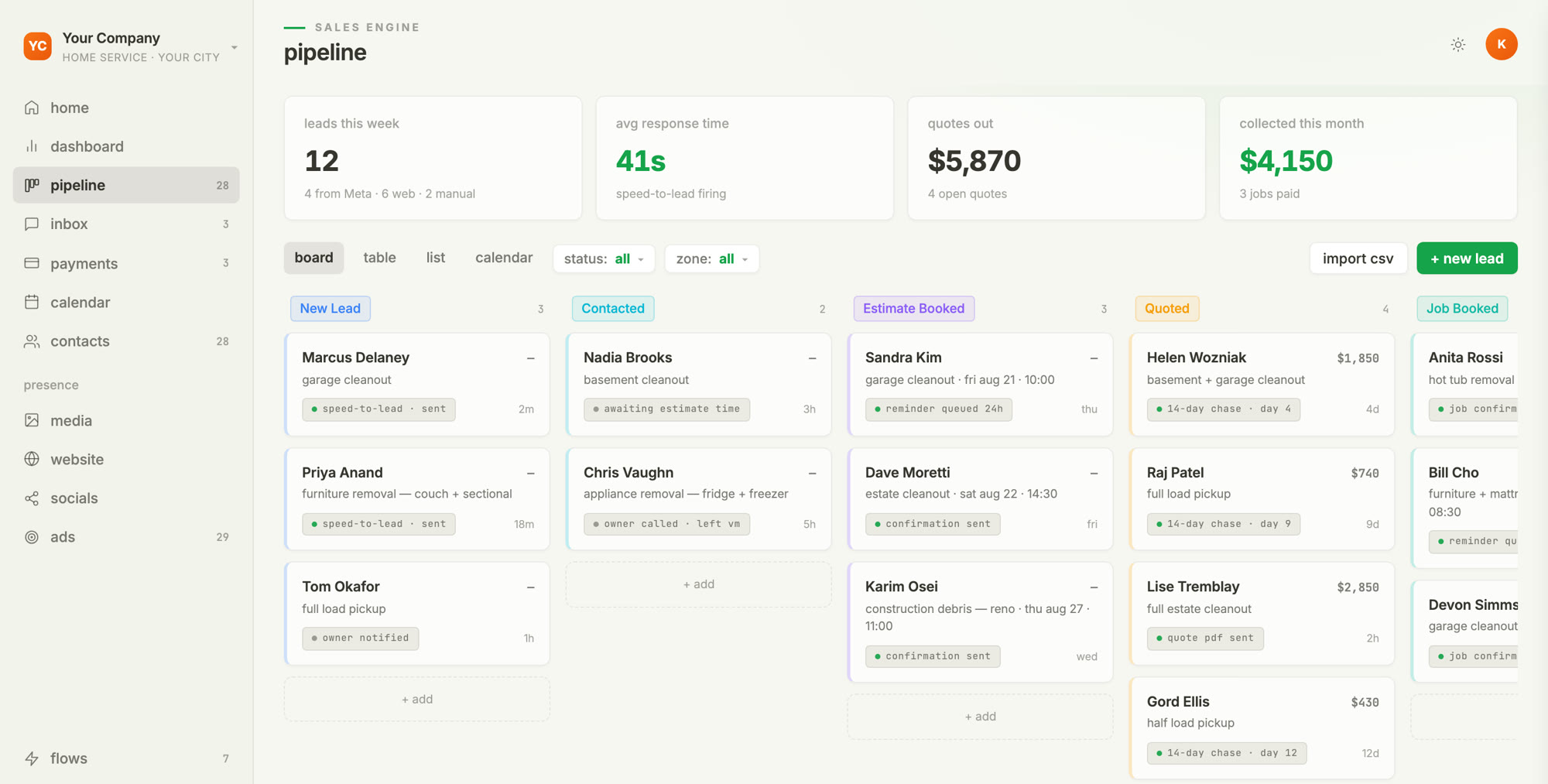This screenshot has width=1548, height=784.
Task: Expand the status filter dropdown
Action: (x=604, y=258)
